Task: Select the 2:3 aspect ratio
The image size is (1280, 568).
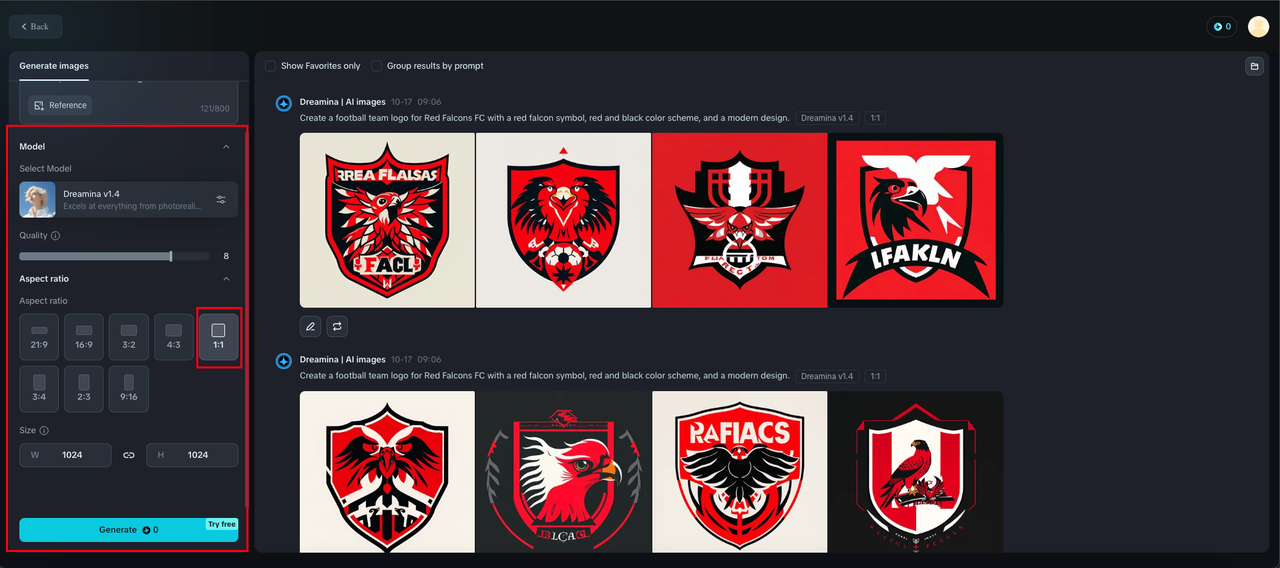Action: [84, 389]
